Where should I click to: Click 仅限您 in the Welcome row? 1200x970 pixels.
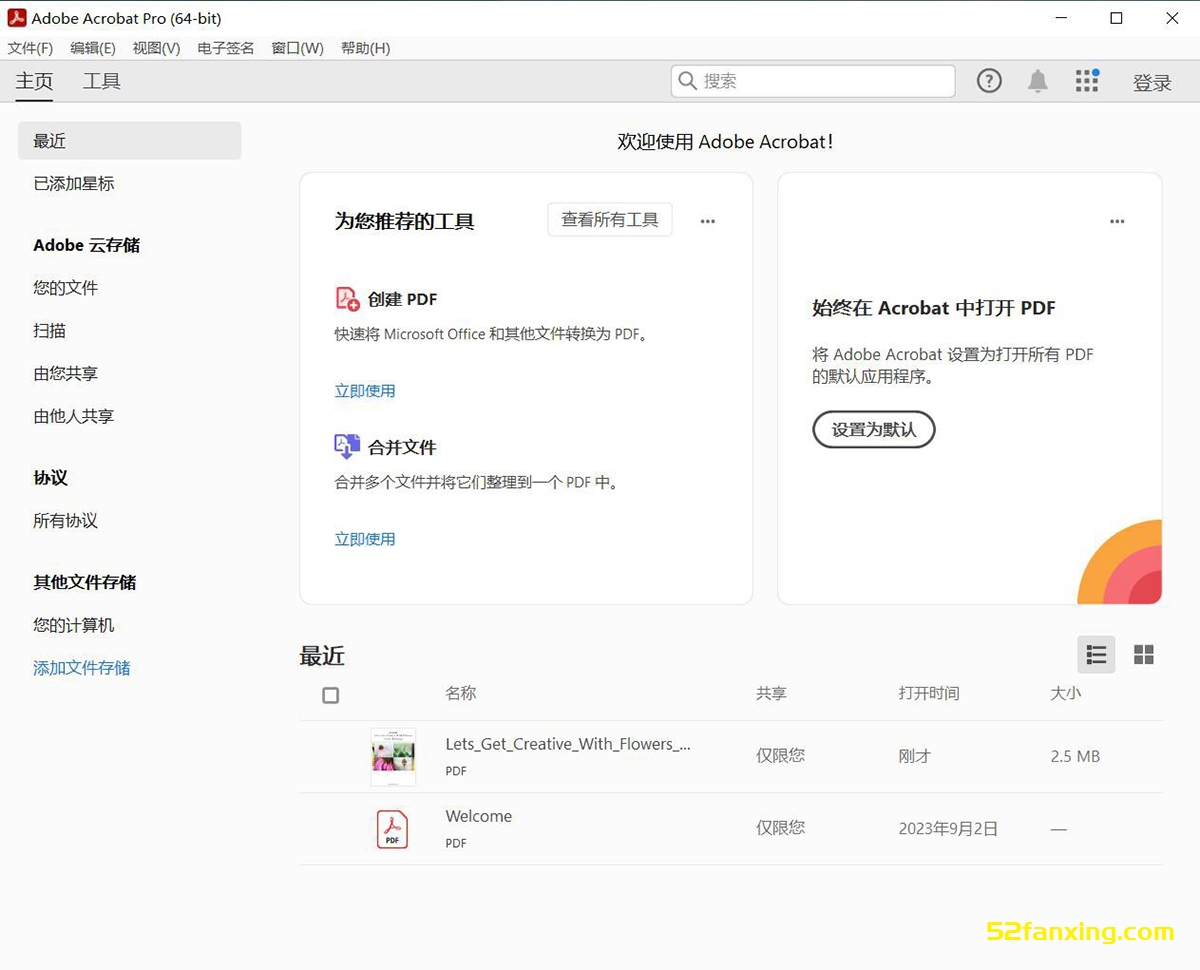point(781,828)
